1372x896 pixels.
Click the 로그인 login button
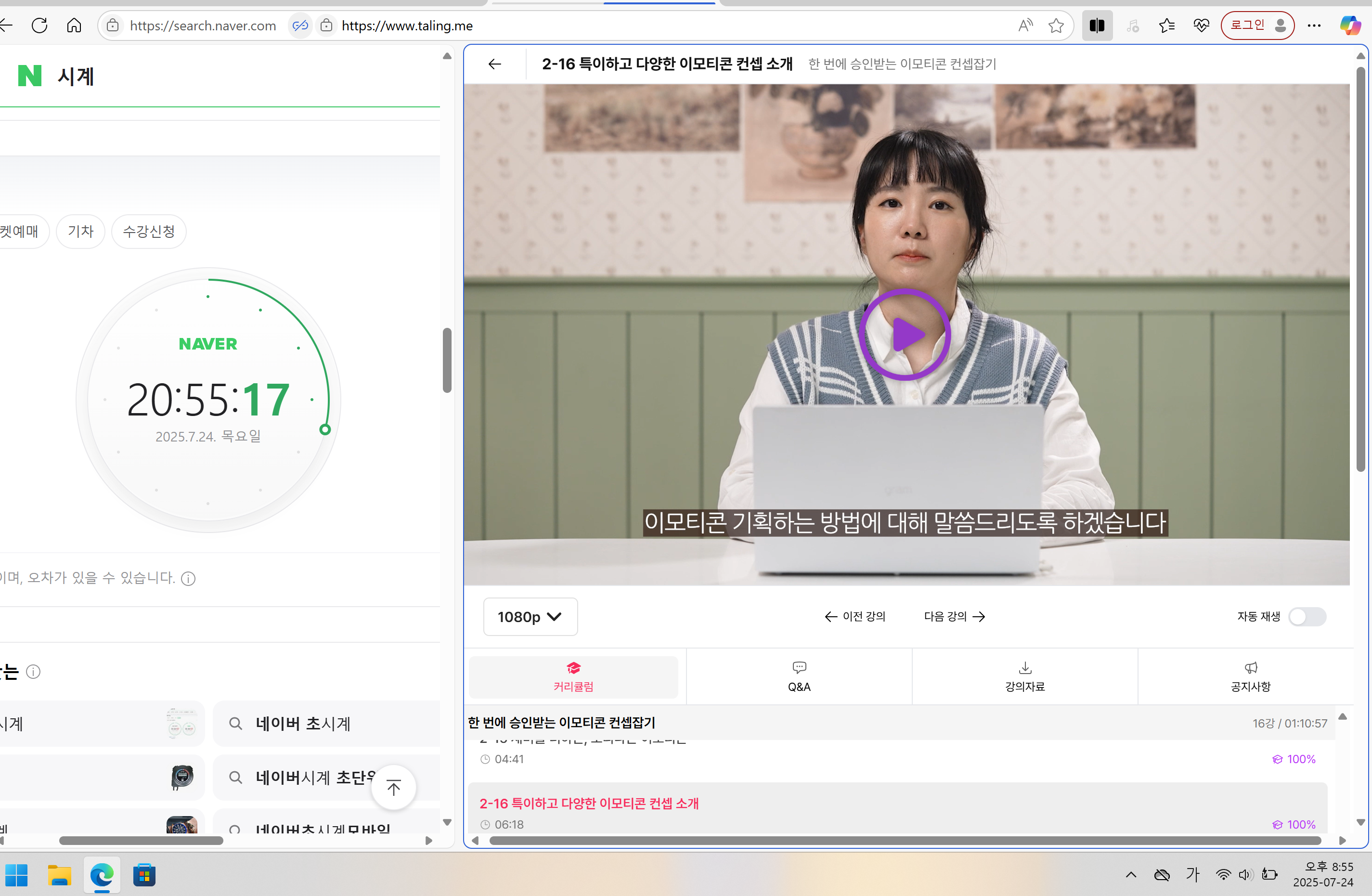[1257, 26]
